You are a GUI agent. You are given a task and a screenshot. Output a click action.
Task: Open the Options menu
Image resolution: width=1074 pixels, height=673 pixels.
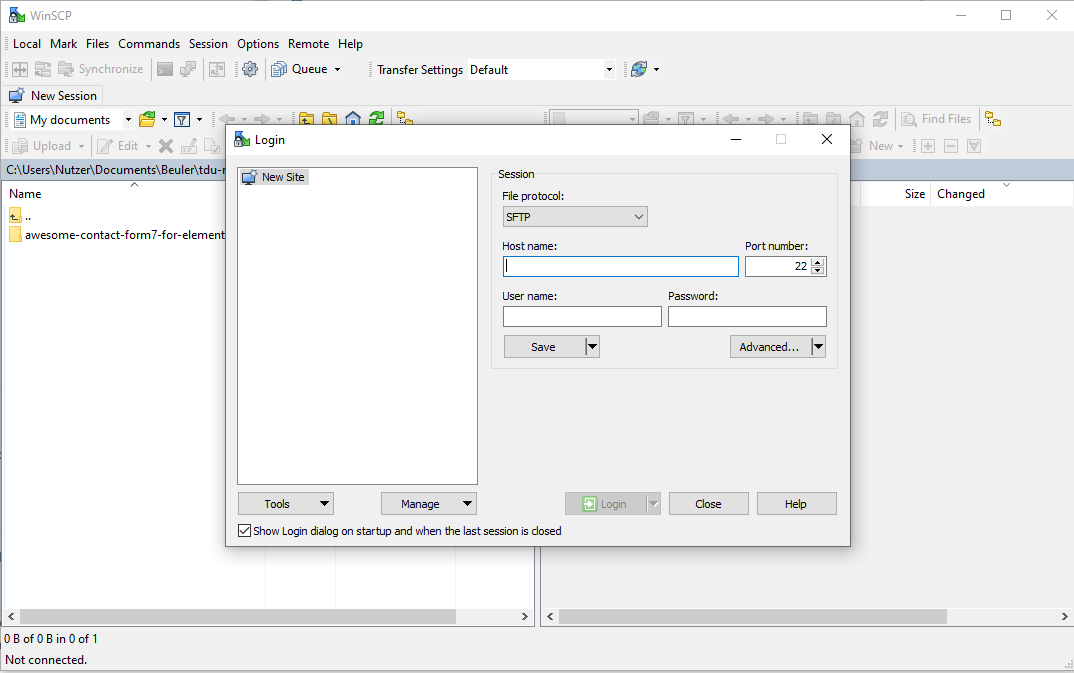click(258, 44)
